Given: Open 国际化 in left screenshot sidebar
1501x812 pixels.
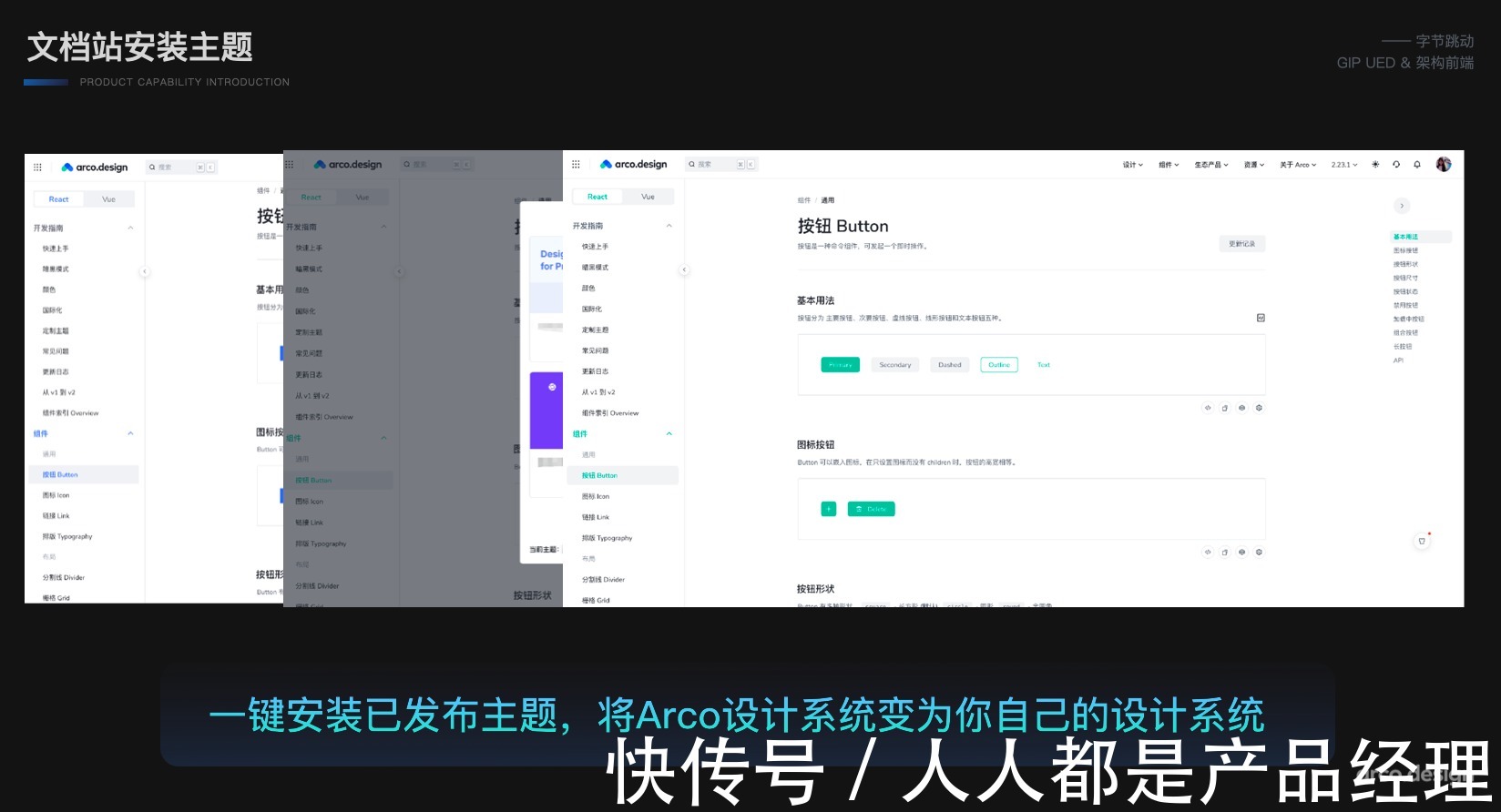Looking at the screenshot, I should coord(52,310).
